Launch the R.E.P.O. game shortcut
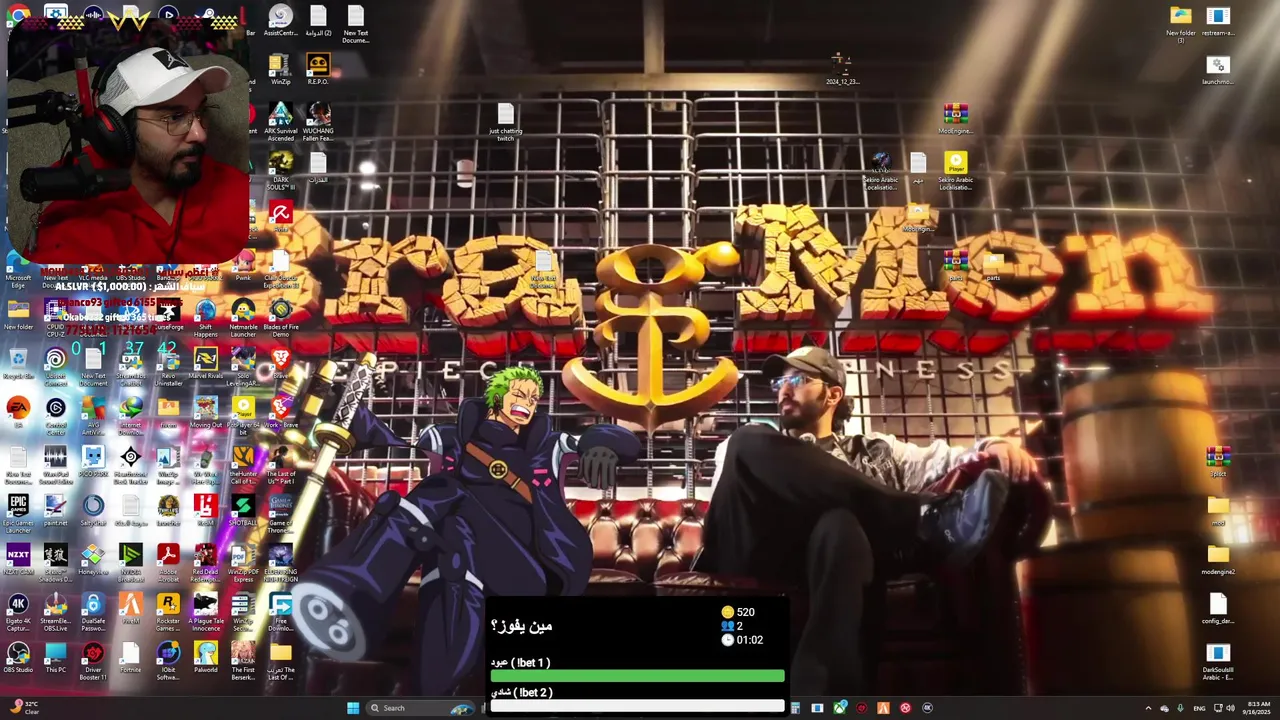 pyautogui.click(x=318, y=70)
